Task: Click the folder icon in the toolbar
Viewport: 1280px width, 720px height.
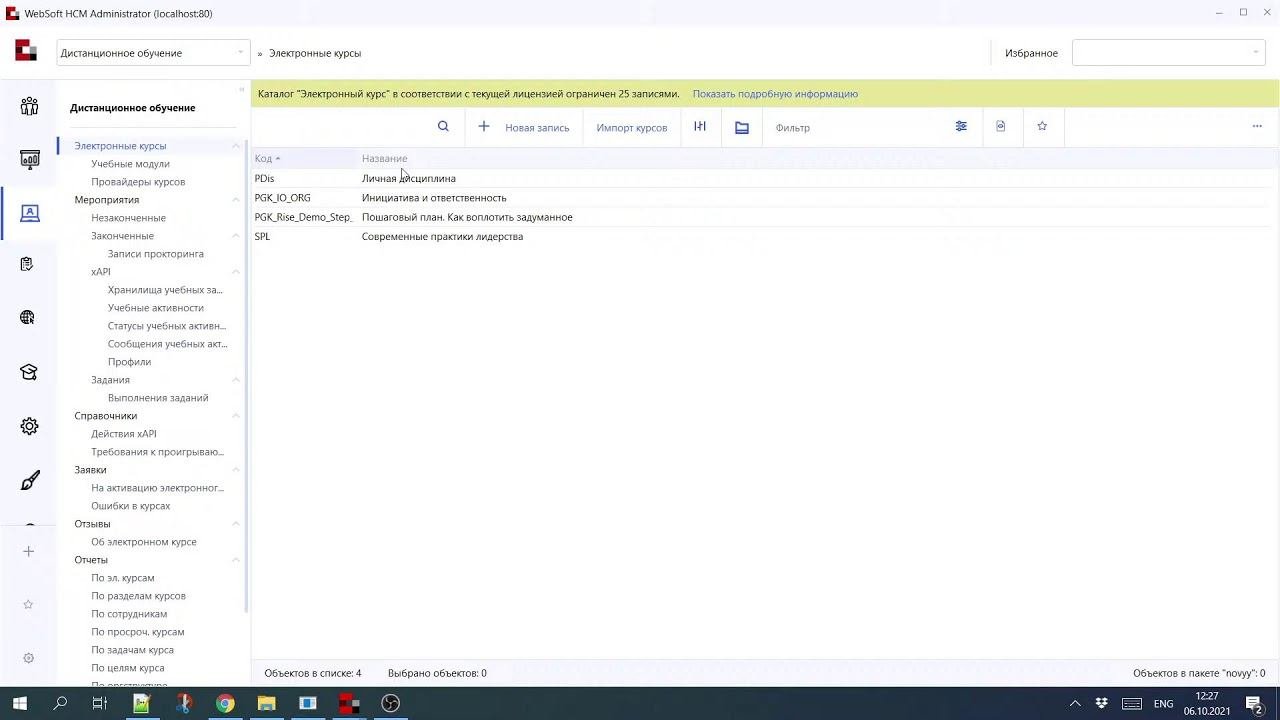Action: (742, 127)
